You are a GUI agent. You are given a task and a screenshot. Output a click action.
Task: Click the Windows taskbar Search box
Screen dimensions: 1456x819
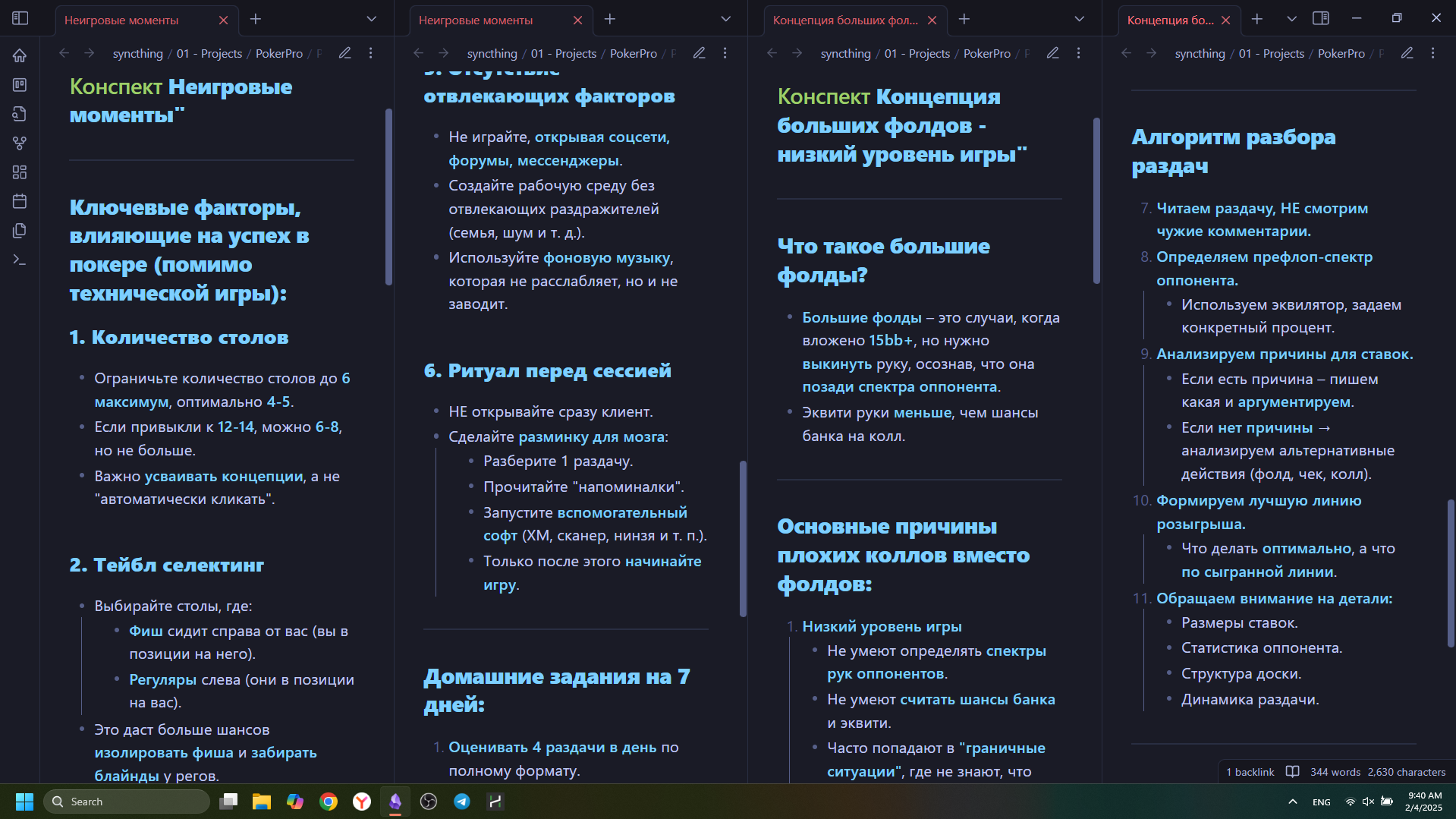[127, 802]
